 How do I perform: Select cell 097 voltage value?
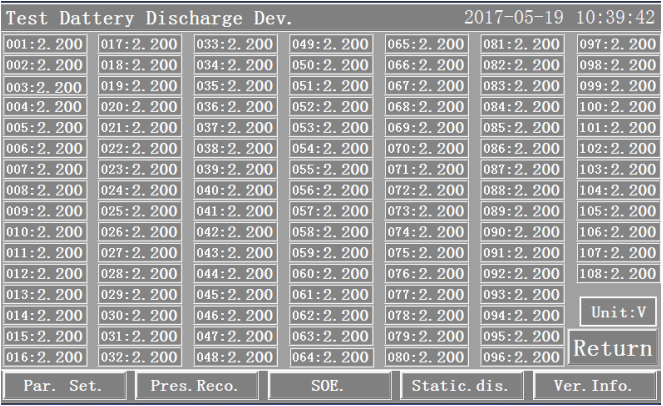pyautogui.click(x=618, y=45)
